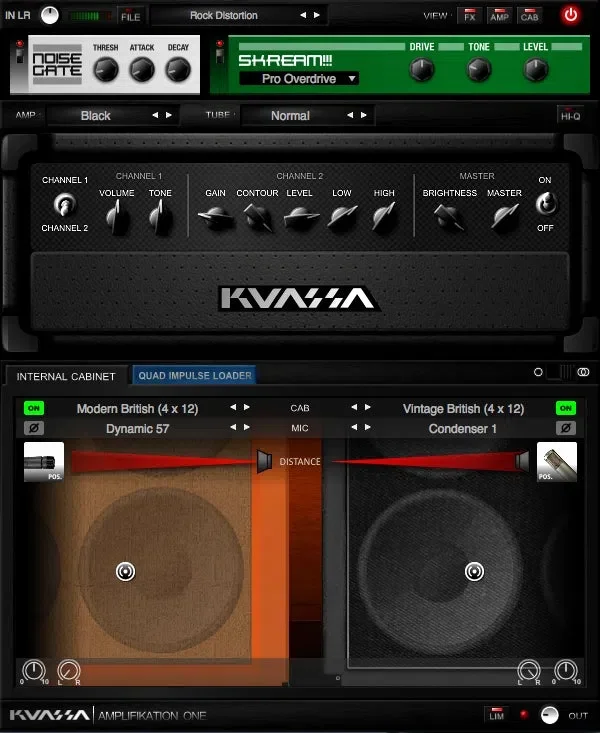
Task: Adjust the input level knob
Action: pos(50,15)
